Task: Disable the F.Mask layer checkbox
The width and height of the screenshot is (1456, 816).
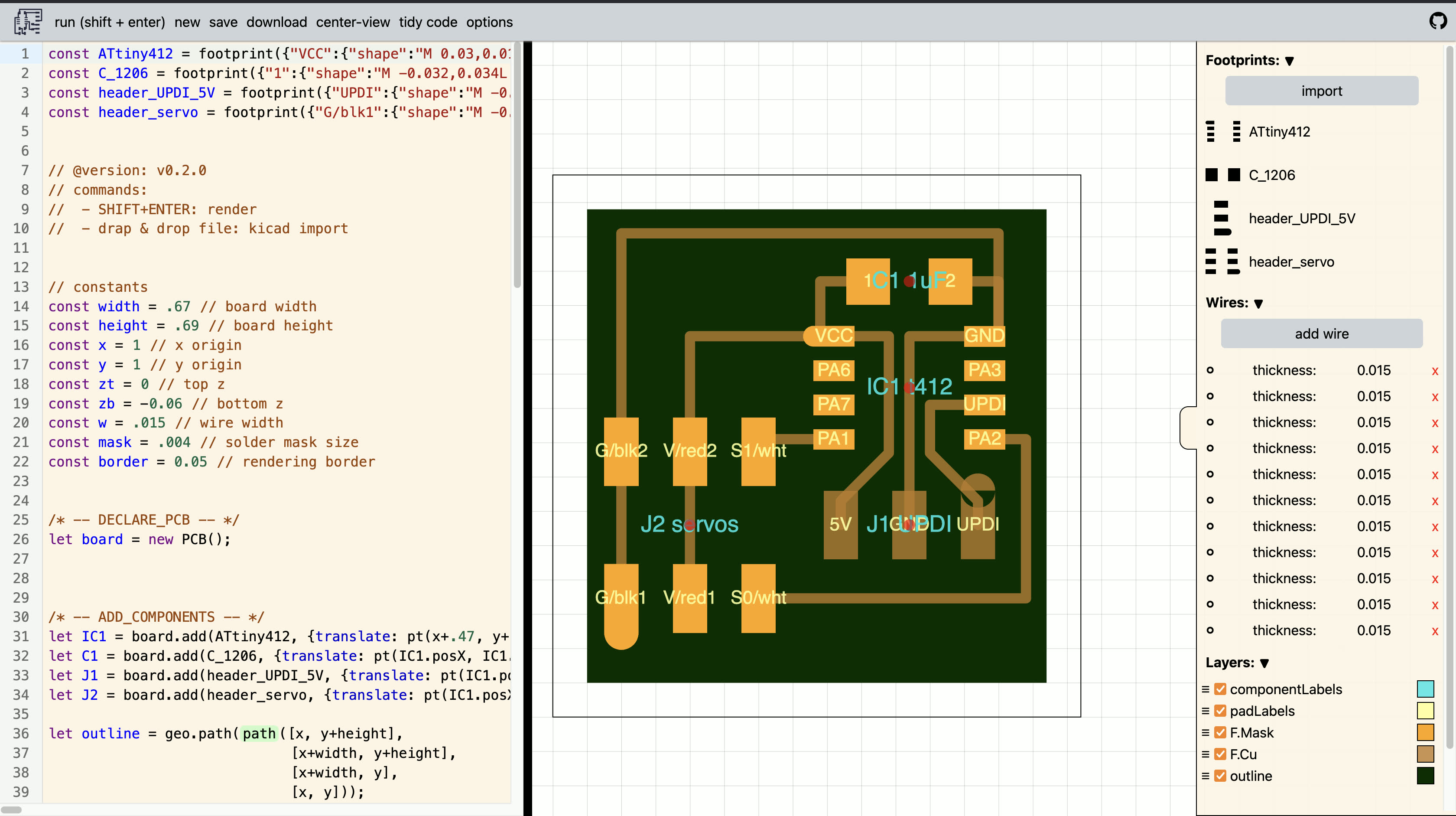Action: (1220, 732)
